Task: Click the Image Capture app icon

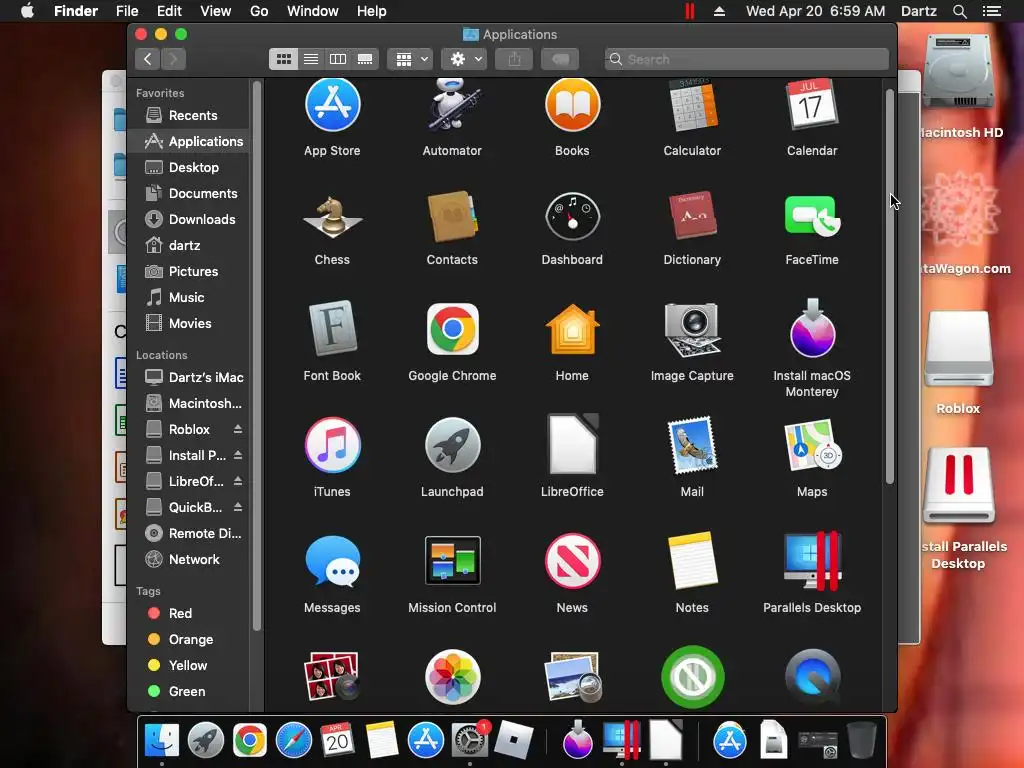Action: 692,330
